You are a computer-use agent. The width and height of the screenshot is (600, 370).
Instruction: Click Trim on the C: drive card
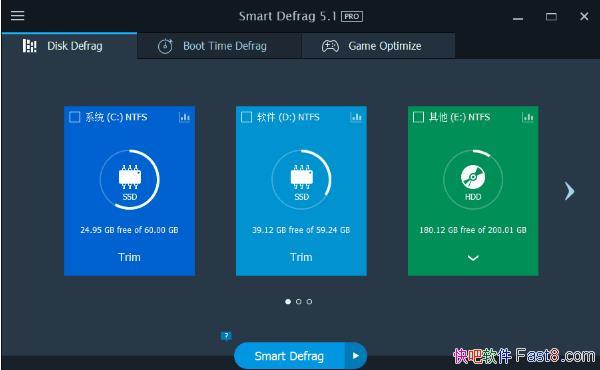coord(129,257)
